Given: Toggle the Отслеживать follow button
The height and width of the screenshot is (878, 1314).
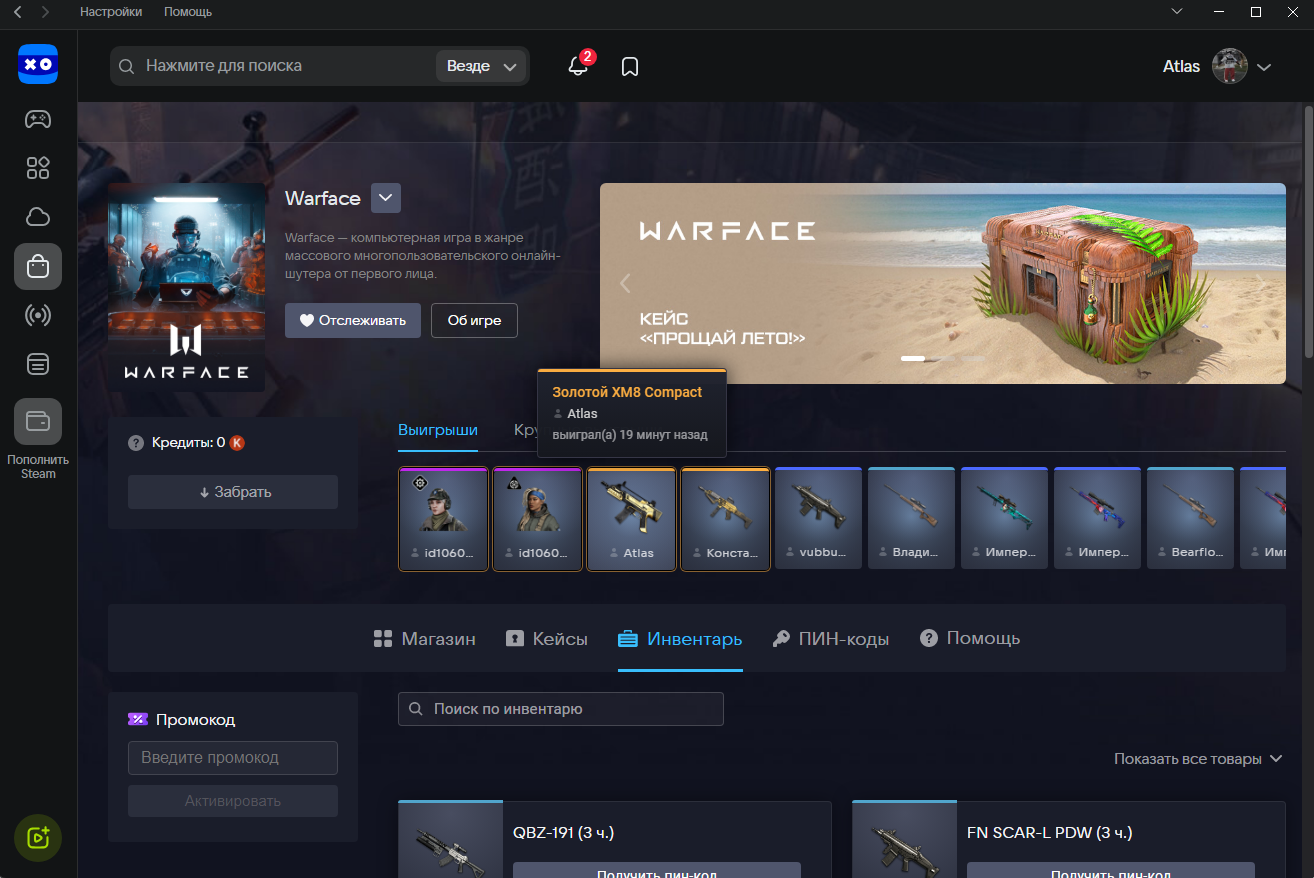Looking at the screenshot, I should [x=352, y=321].
